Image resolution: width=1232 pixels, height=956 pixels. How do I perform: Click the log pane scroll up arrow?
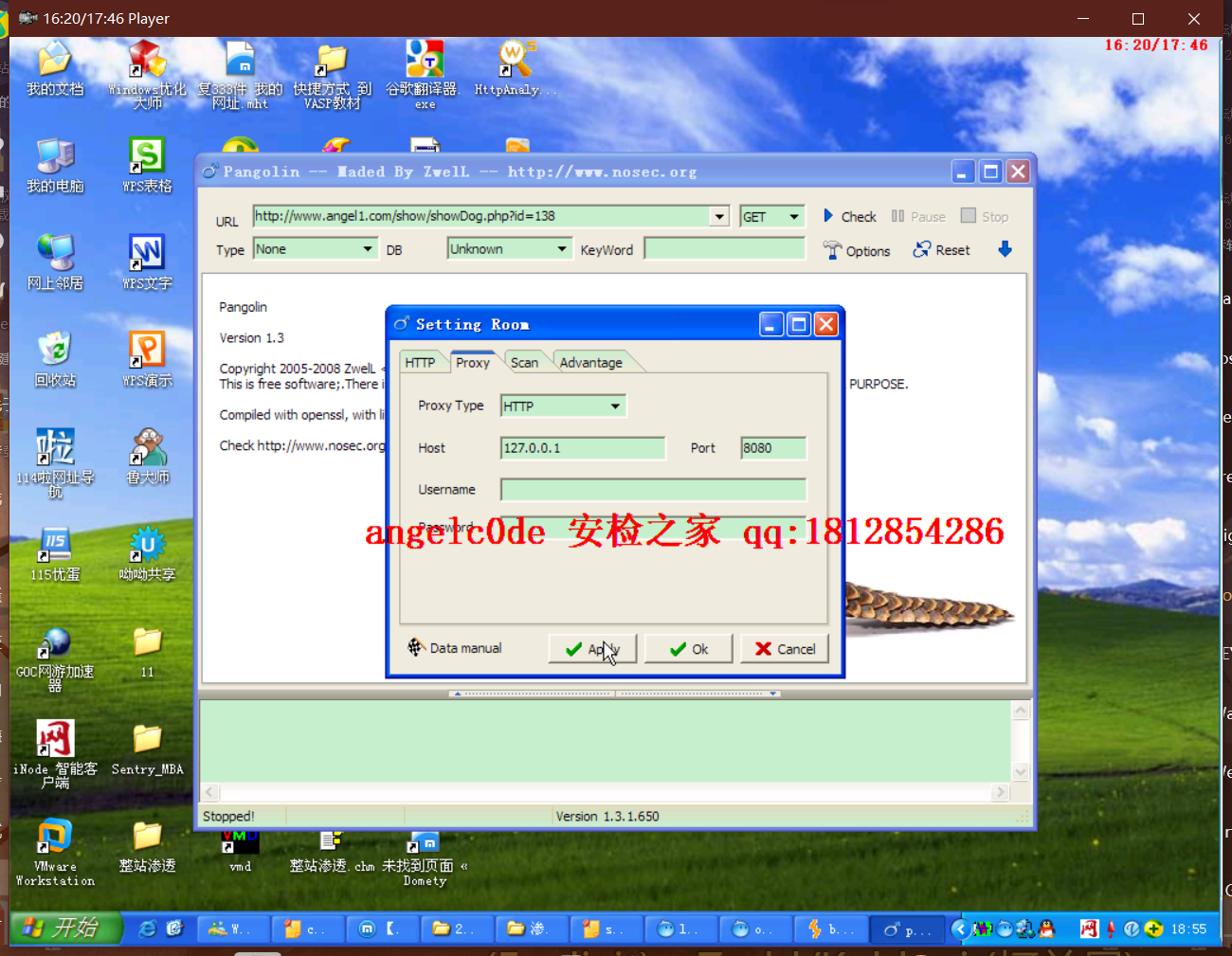click(x=1021, y=711)
